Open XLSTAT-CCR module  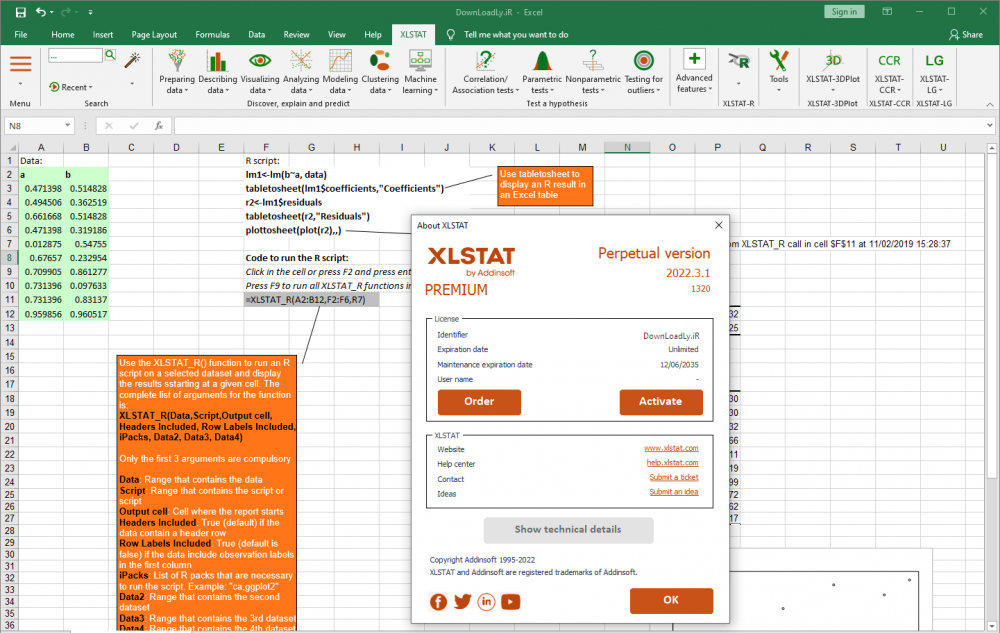889,71
